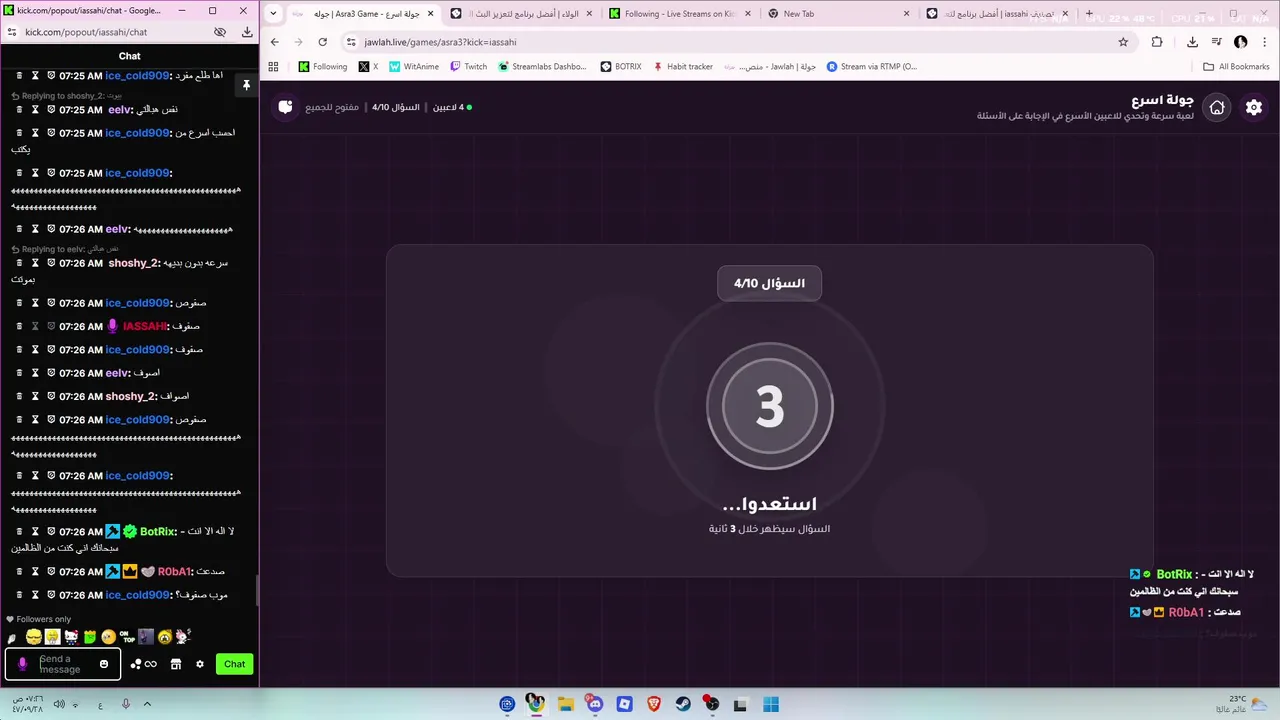Click the Windows Start button
1280x720 pixels.
pos(771,704)
